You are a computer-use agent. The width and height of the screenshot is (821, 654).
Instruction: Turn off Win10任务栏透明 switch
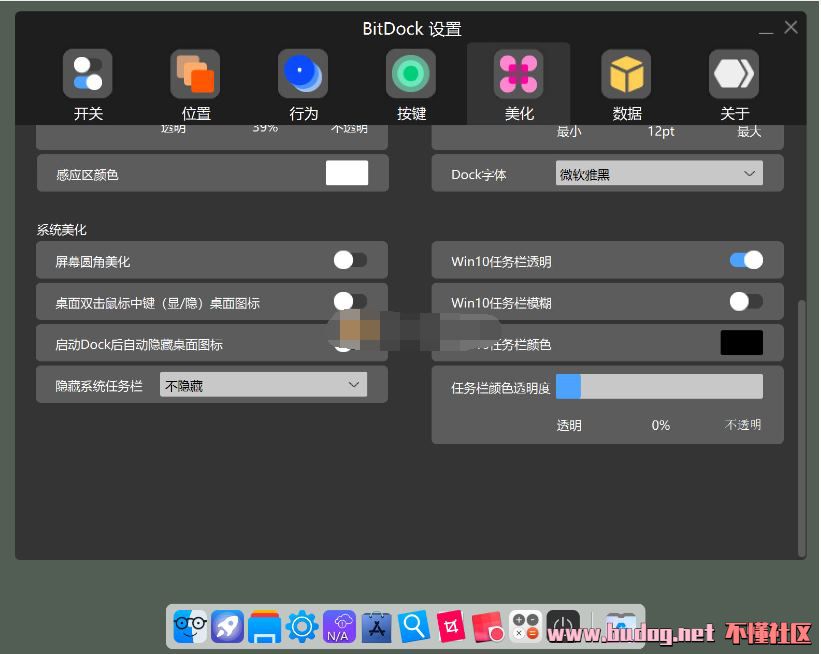[x=746, y=260]
